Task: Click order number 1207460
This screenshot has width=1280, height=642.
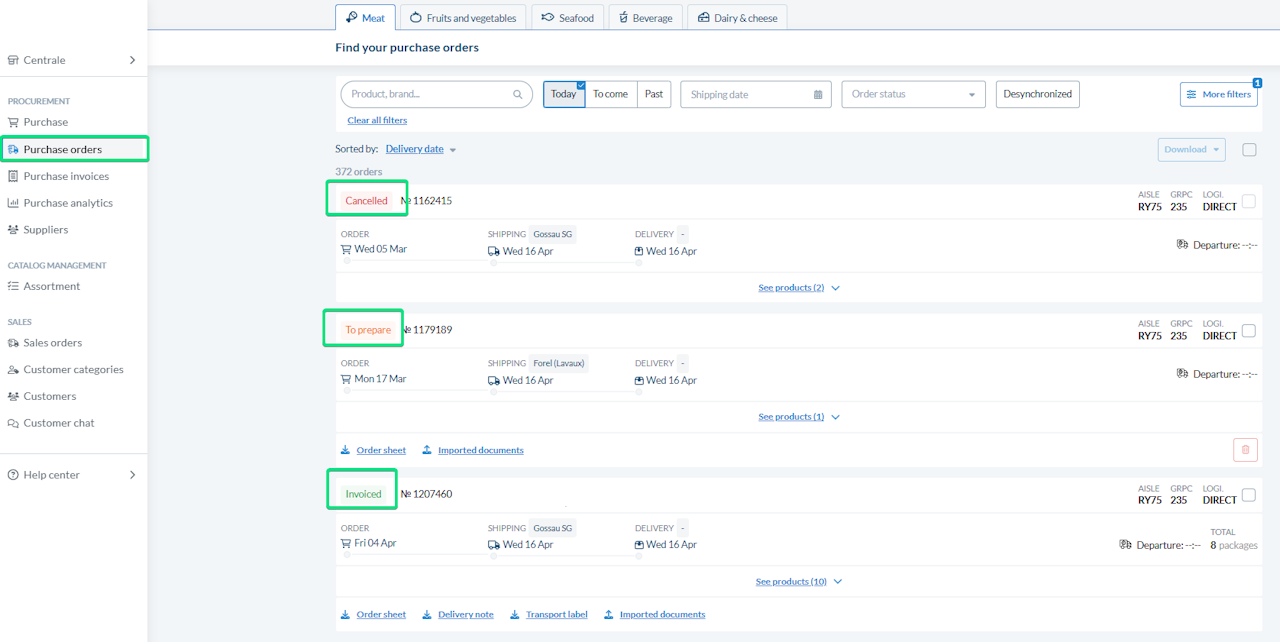Action: click(427, 494)
